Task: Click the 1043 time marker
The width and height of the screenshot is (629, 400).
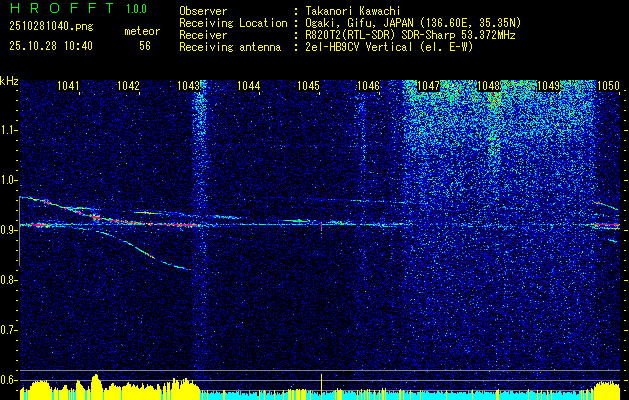Action: [189, 85]
